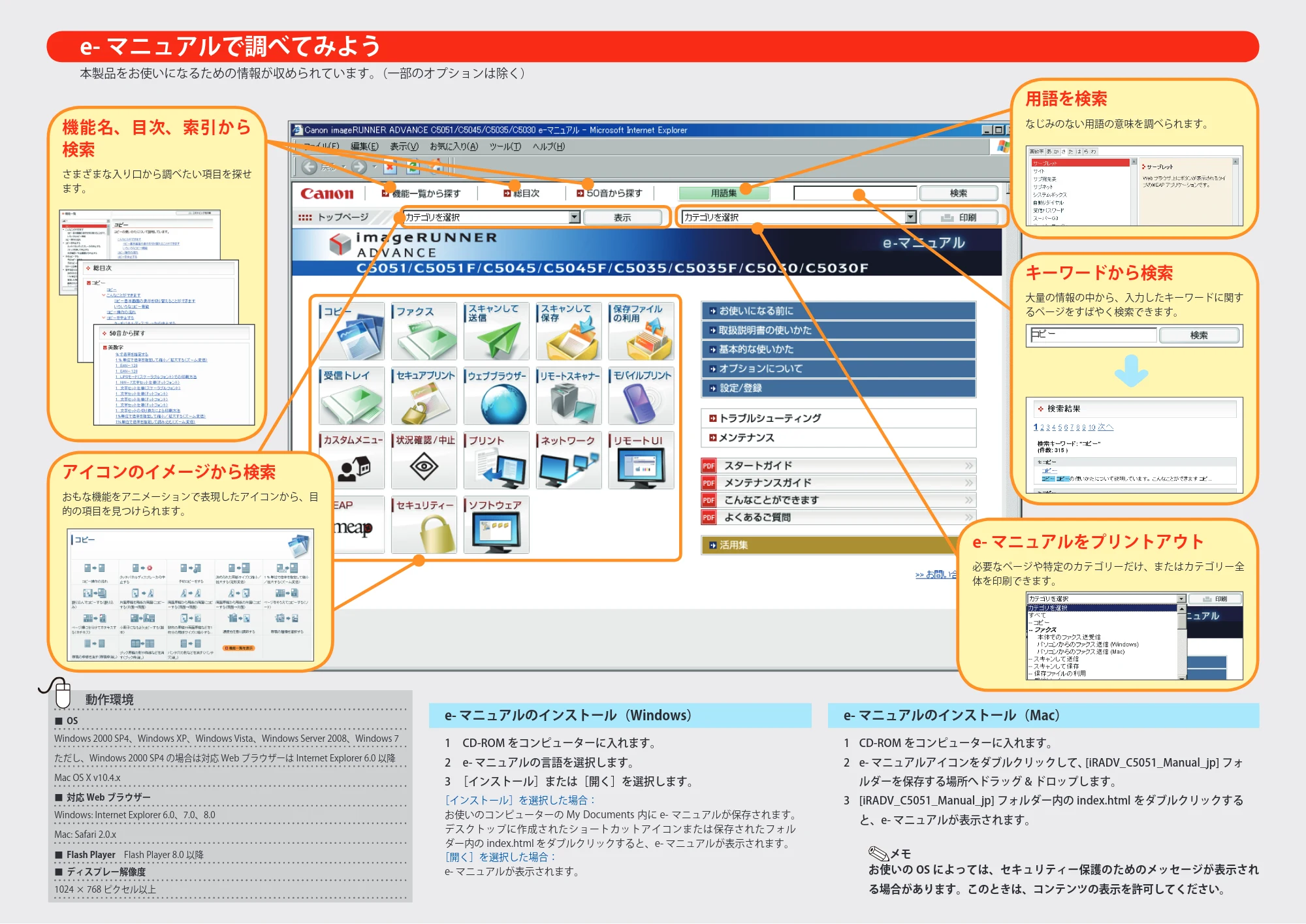Click the 印刷 print button
Viewport: 1306px width, 924px height.
pyautogui.click(x=959, y=217)
